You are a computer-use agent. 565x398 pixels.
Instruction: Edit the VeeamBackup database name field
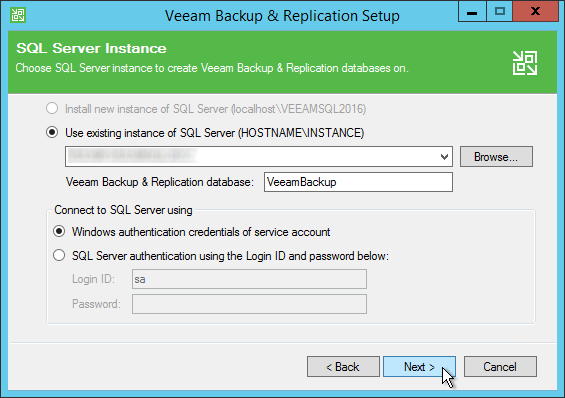coord(358,182)
